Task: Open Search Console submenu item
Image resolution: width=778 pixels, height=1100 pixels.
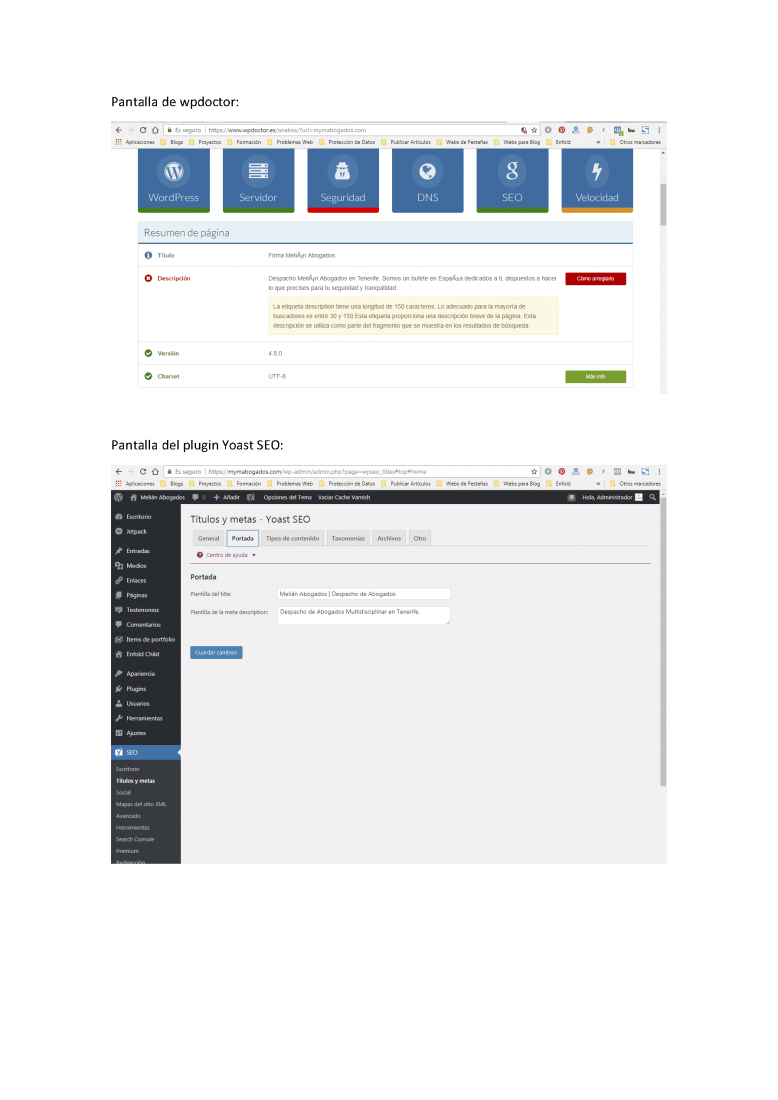Action: click(x=135, y=840)
